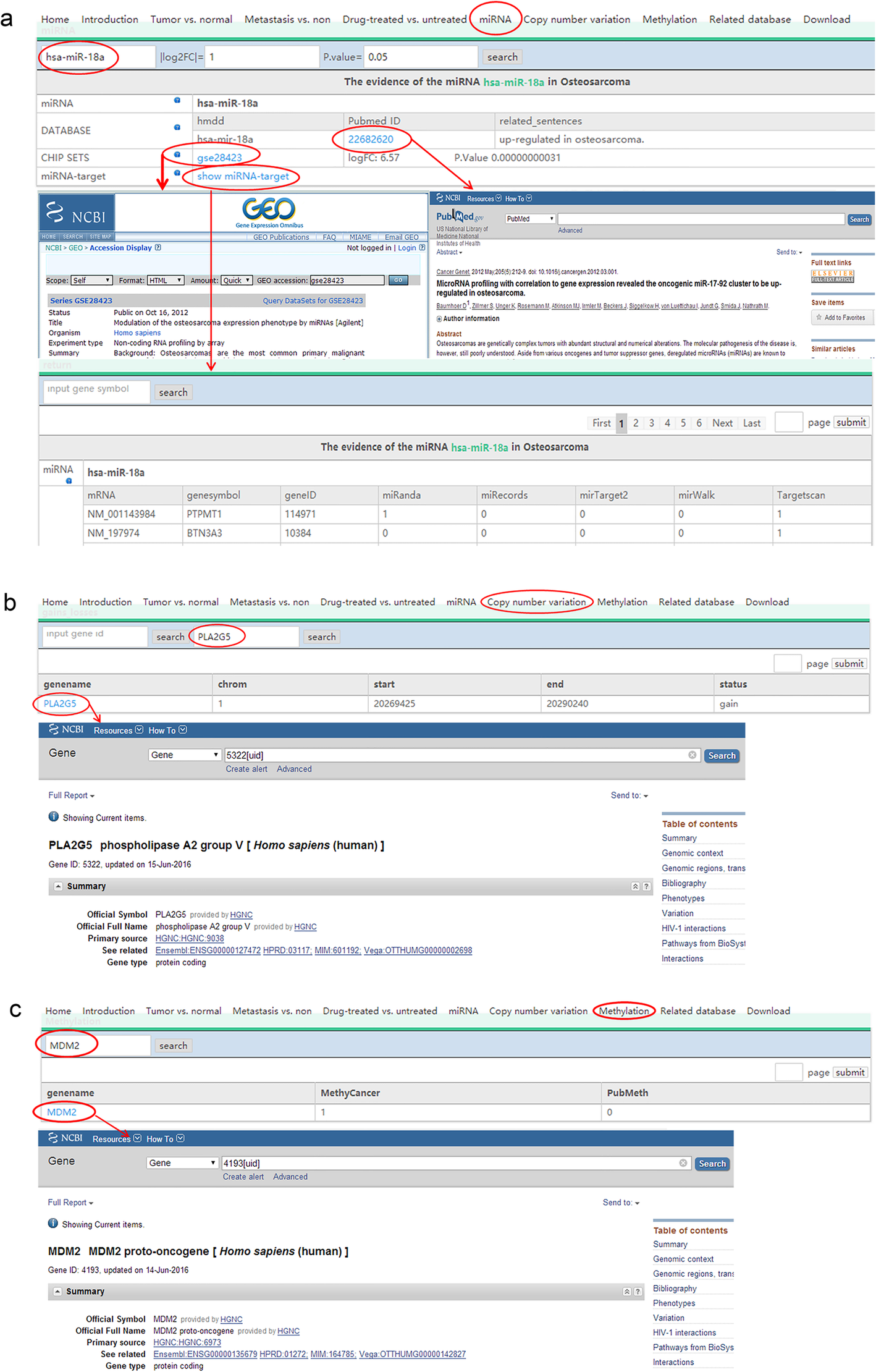Screen dimensions: 876x1372
Task: Open the Amount Quick dropdown
Action: (x=237, y=280)
